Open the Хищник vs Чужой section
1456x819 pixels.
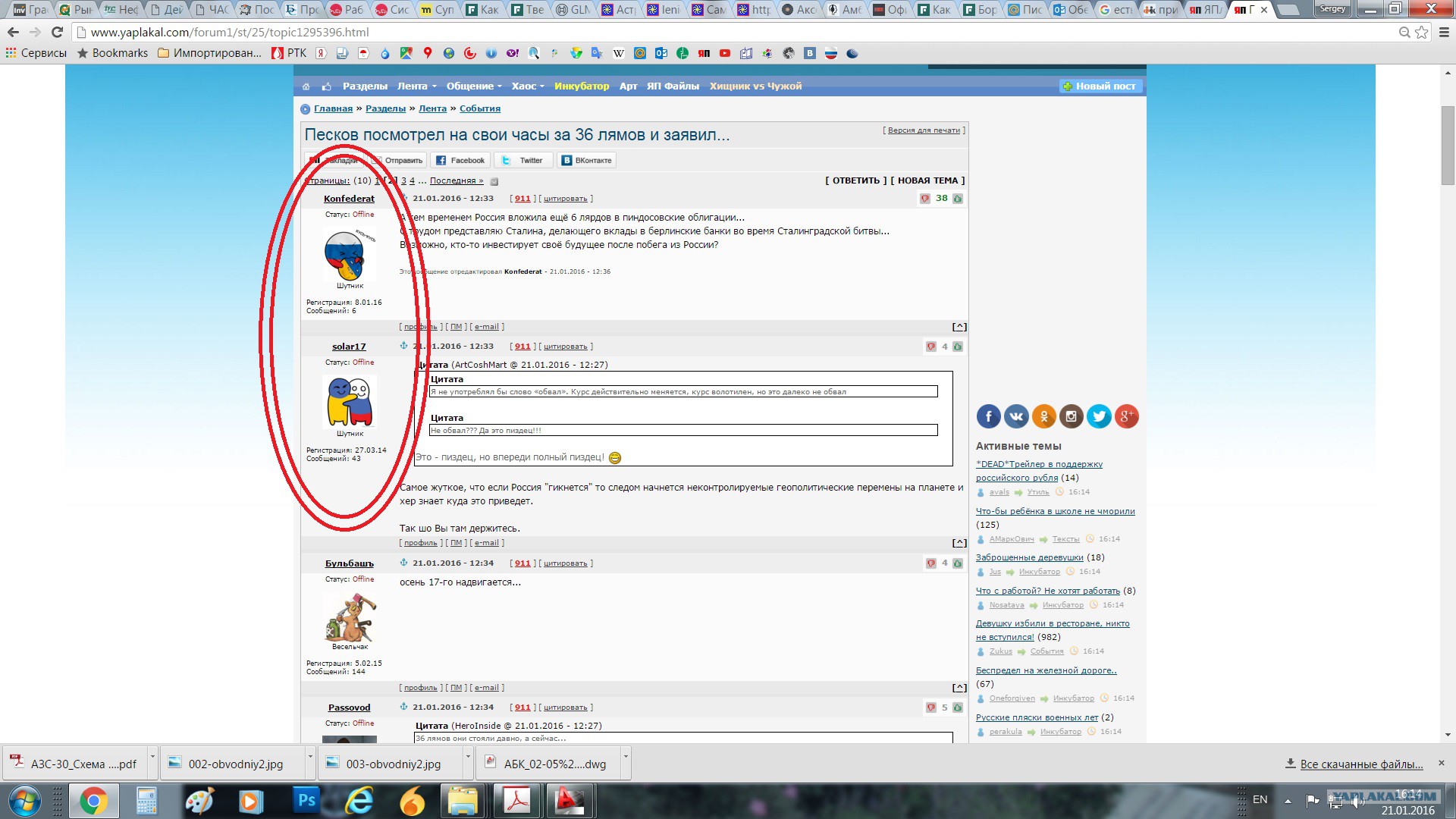(x=755, y=86)
